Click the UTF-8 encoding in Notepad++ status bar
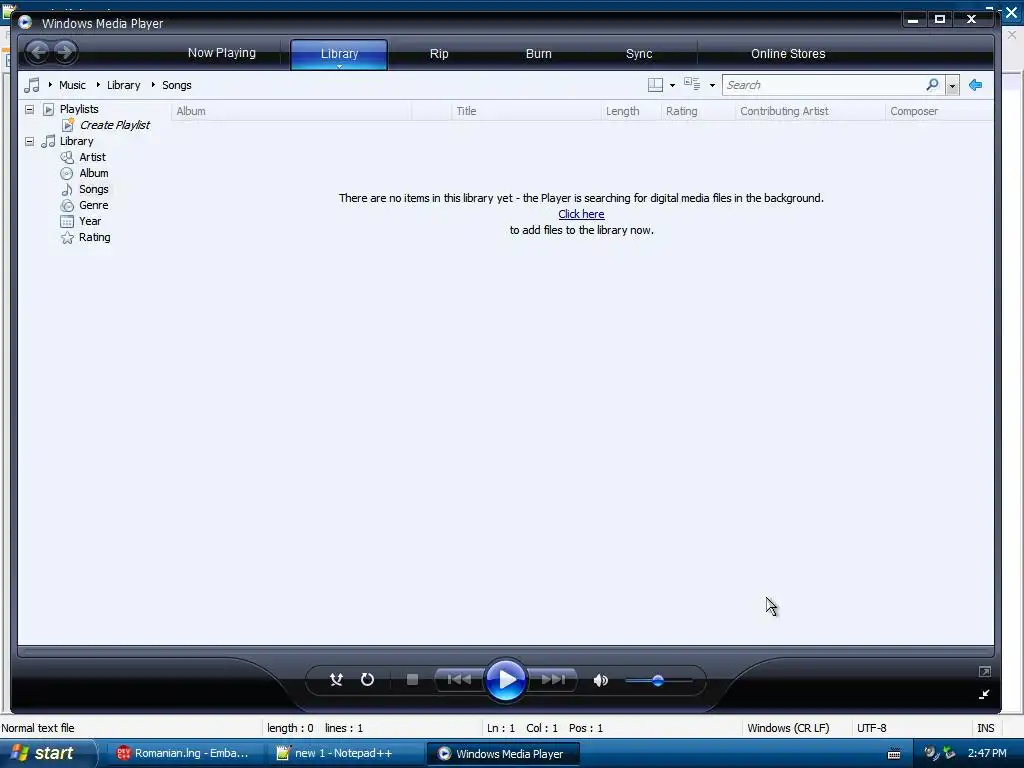Image resolution: width=1024 pixels, height=768 pixels. click(871, 728)
